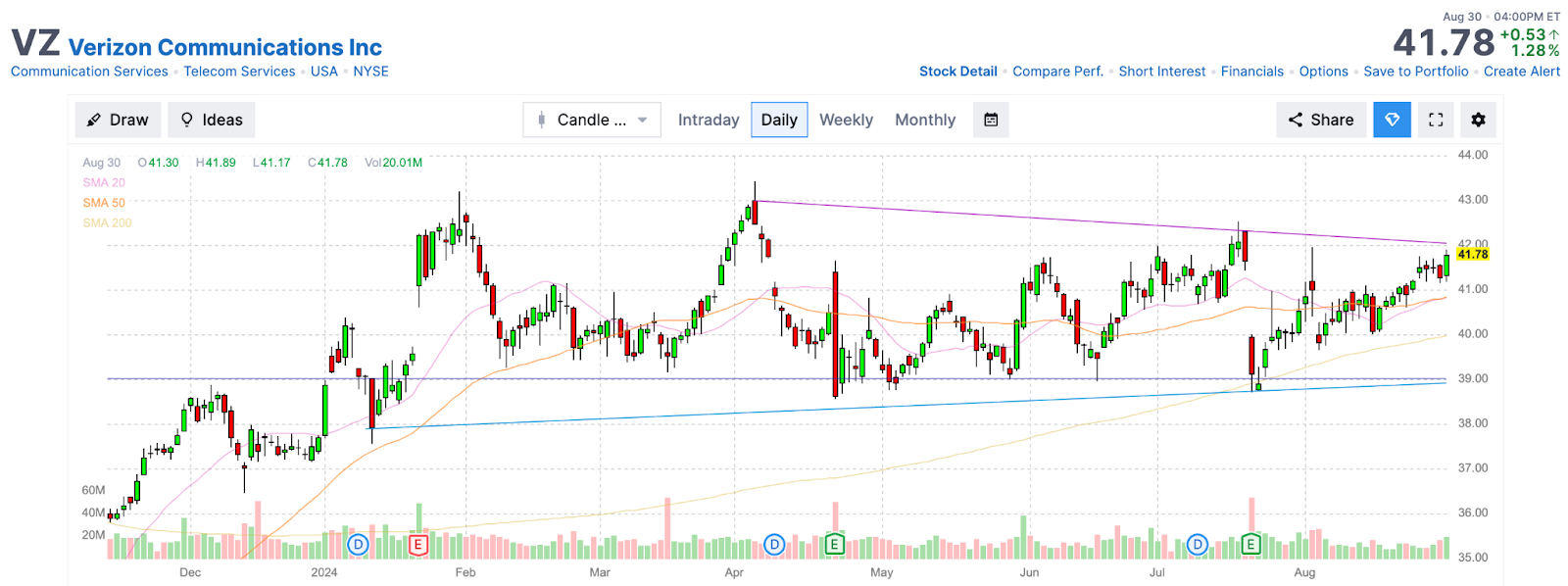Open Communication Services sector link
The image size is (1568, 586).
(x=89, y=72)
